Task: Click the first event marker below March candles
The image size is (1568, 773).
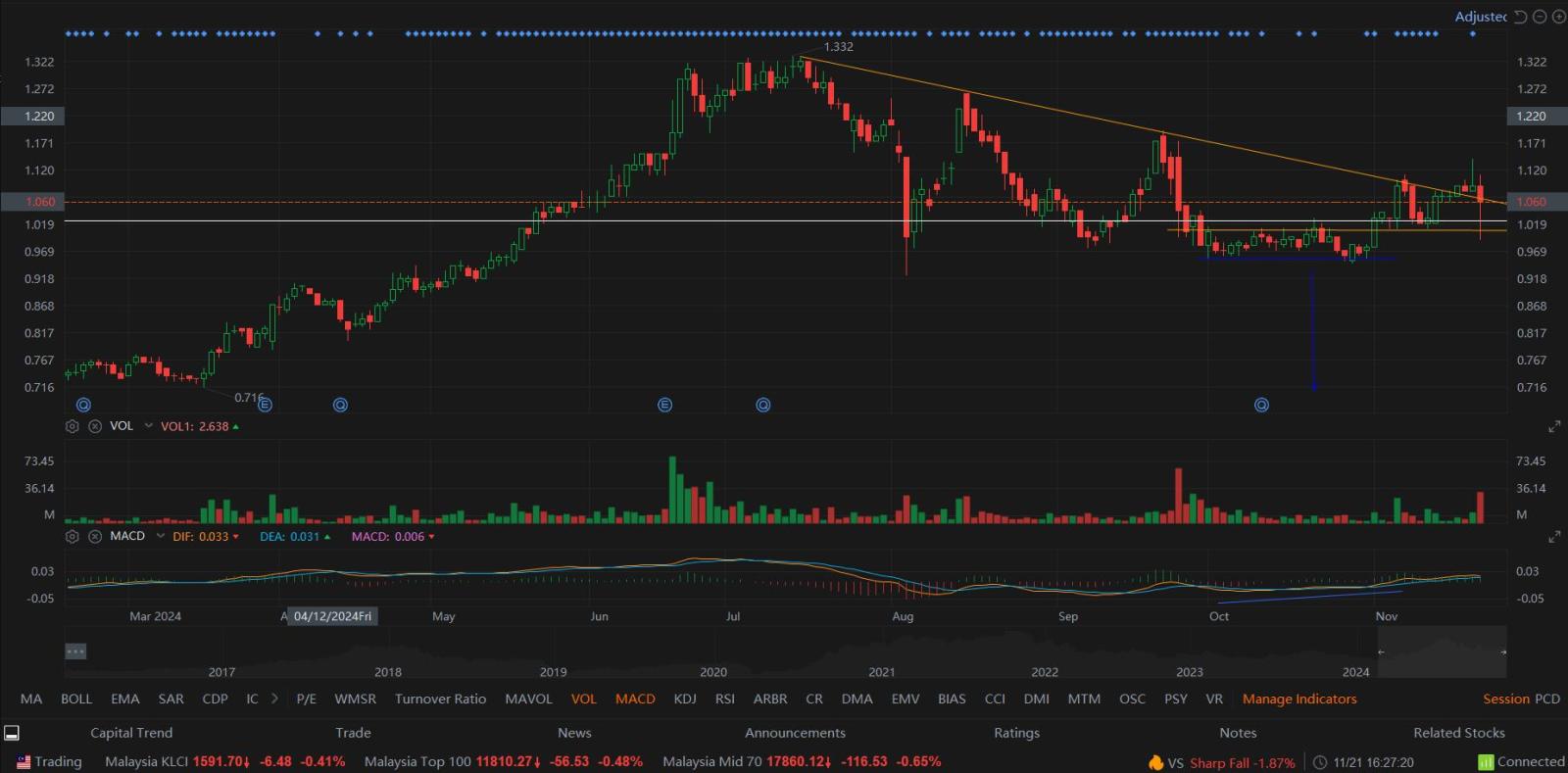Action: click(83, 405)
